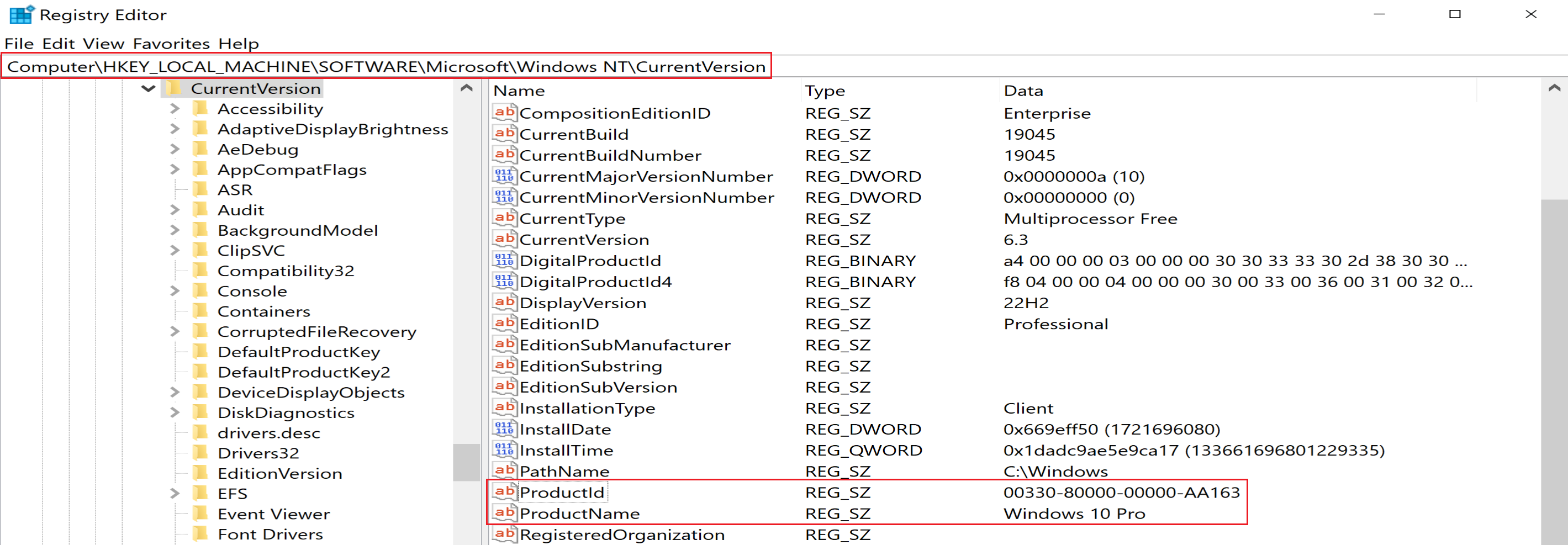
Task: Expand the AppCompatFlags key
Action: point(175,170)
